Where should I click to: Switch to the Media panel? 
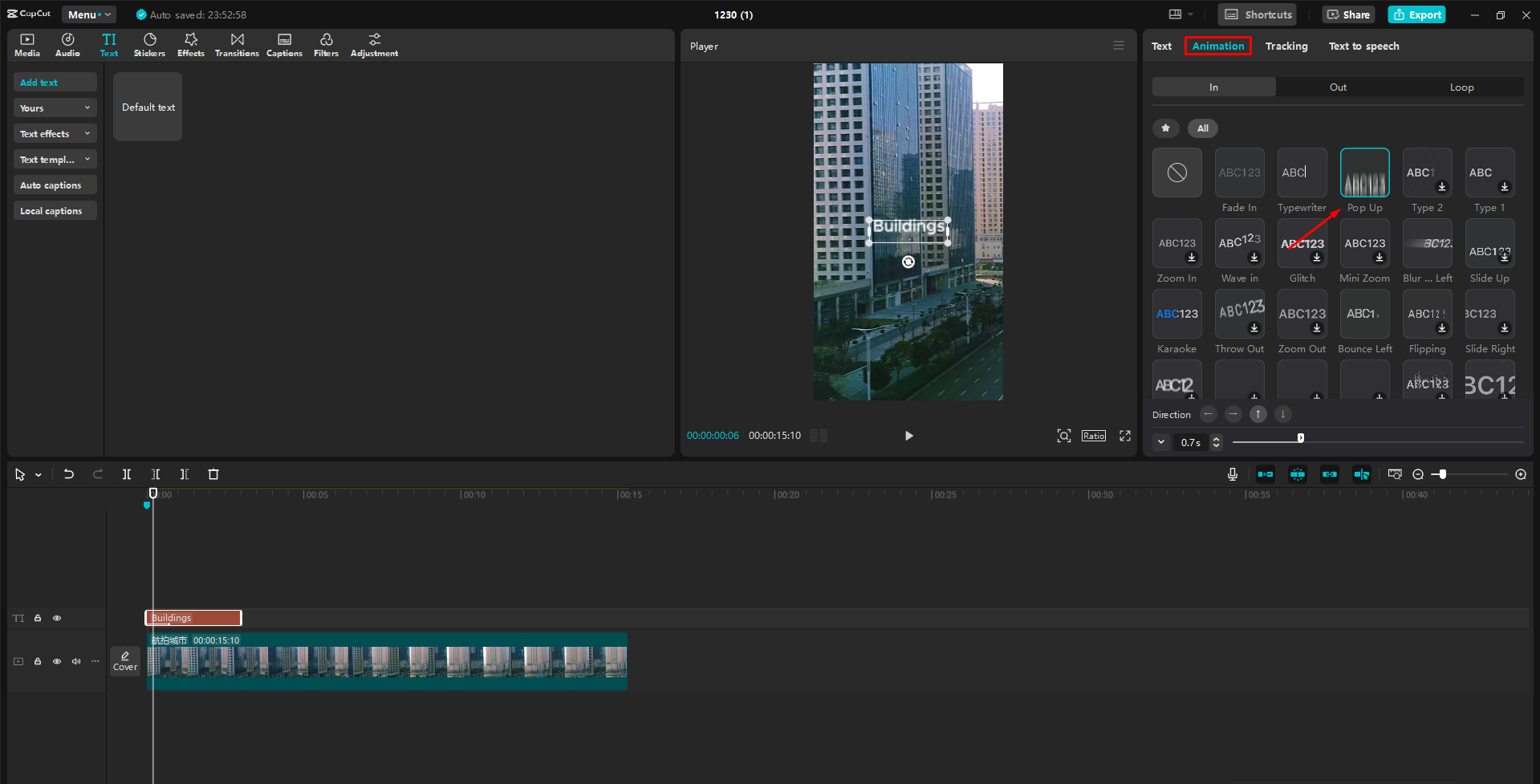[26, 44]
